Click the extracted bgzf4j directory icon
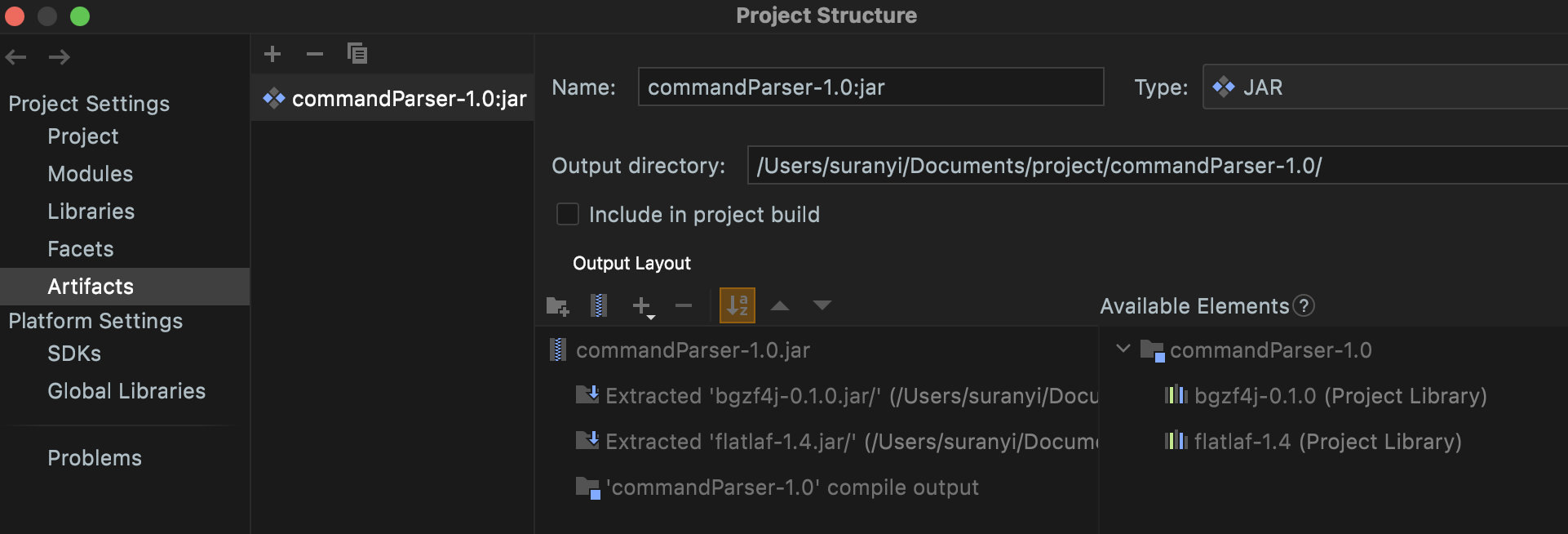 point(587,395)
